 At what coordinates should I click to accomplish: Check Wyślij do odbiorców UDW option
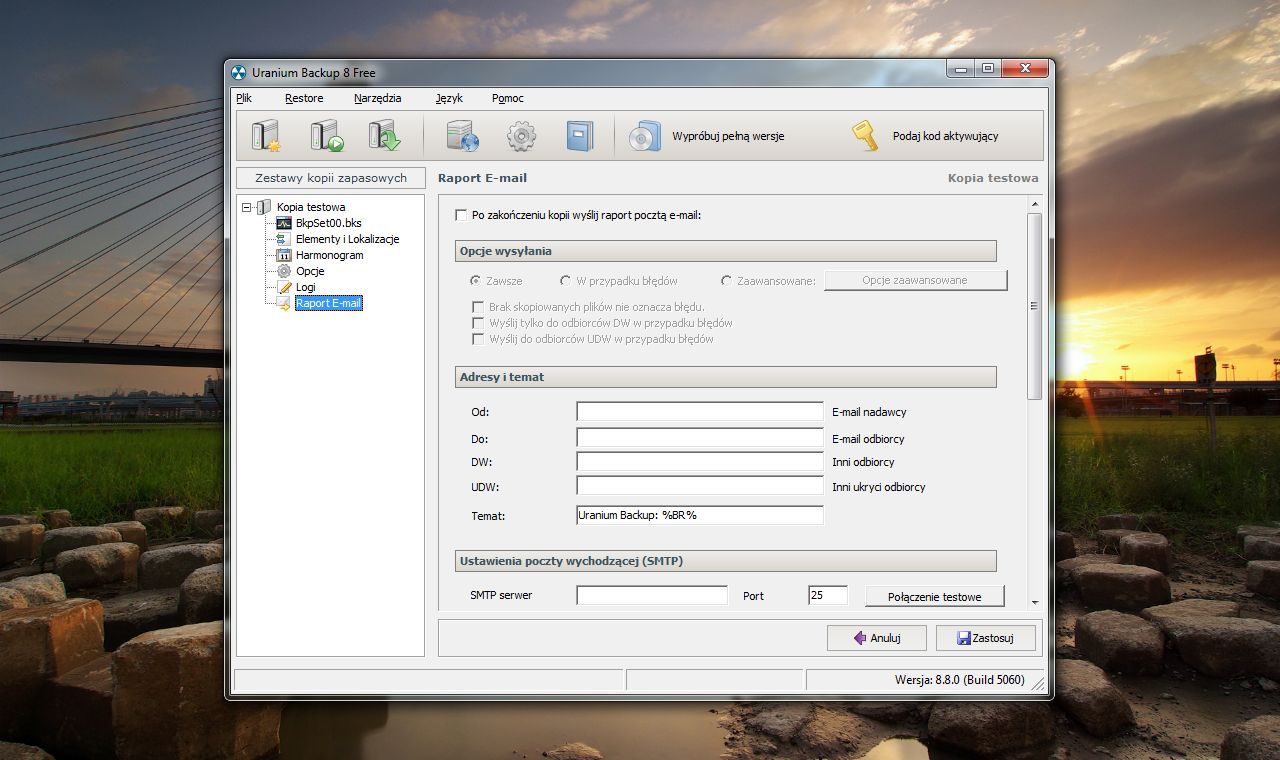(x=478, y=339)
